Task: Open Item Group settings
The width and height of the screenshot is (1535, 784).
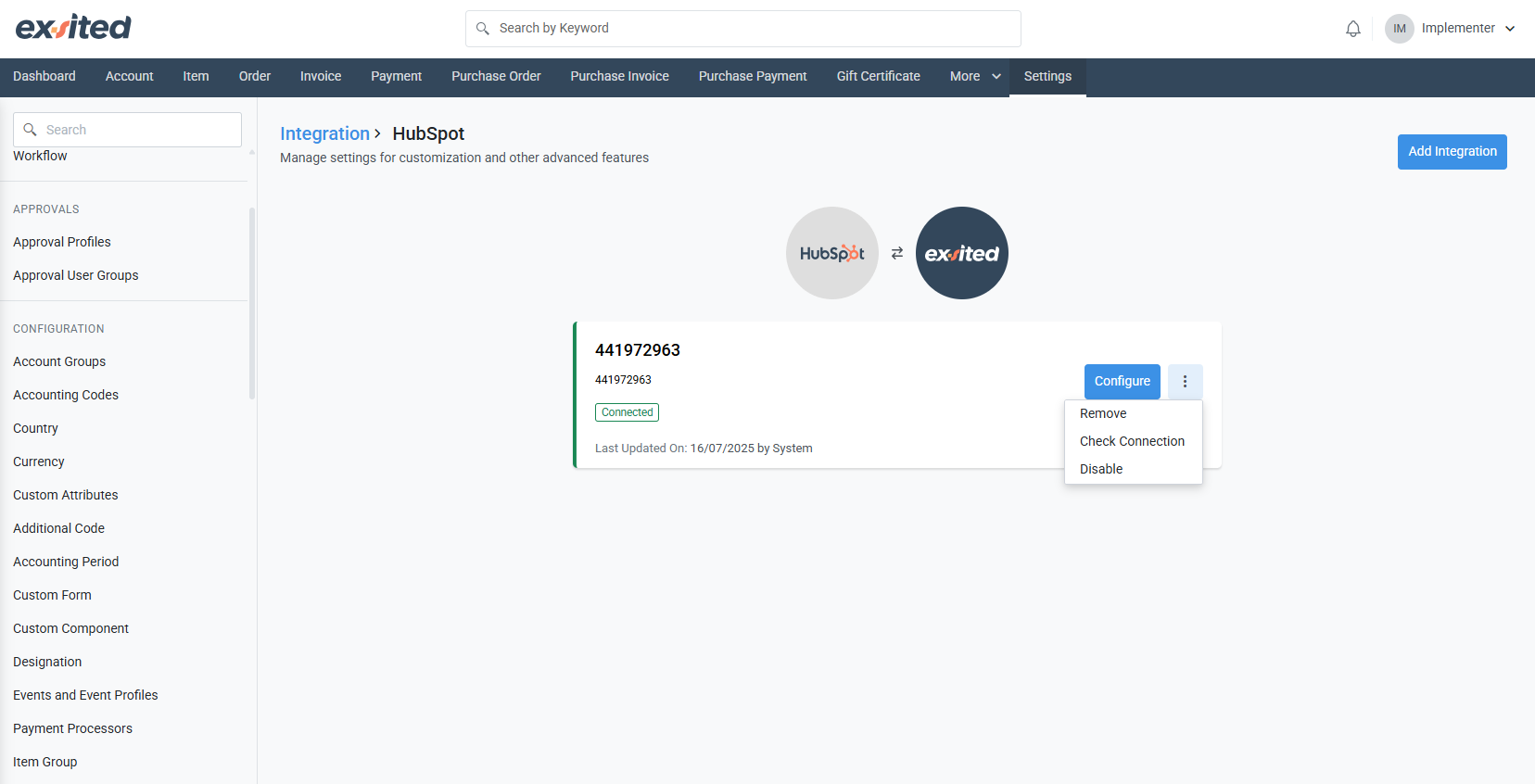Action: pos(45,762)
